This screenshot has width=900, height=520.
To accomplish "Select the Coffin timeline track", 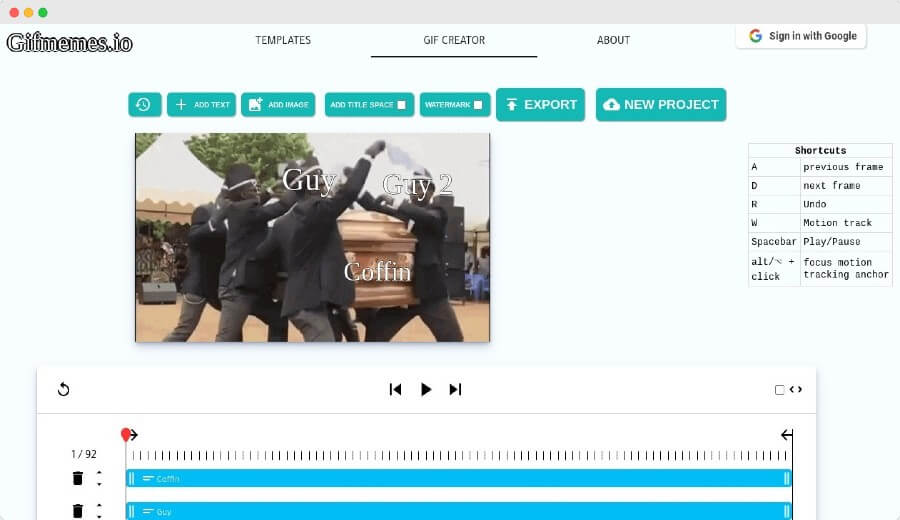I will (459, 478).
